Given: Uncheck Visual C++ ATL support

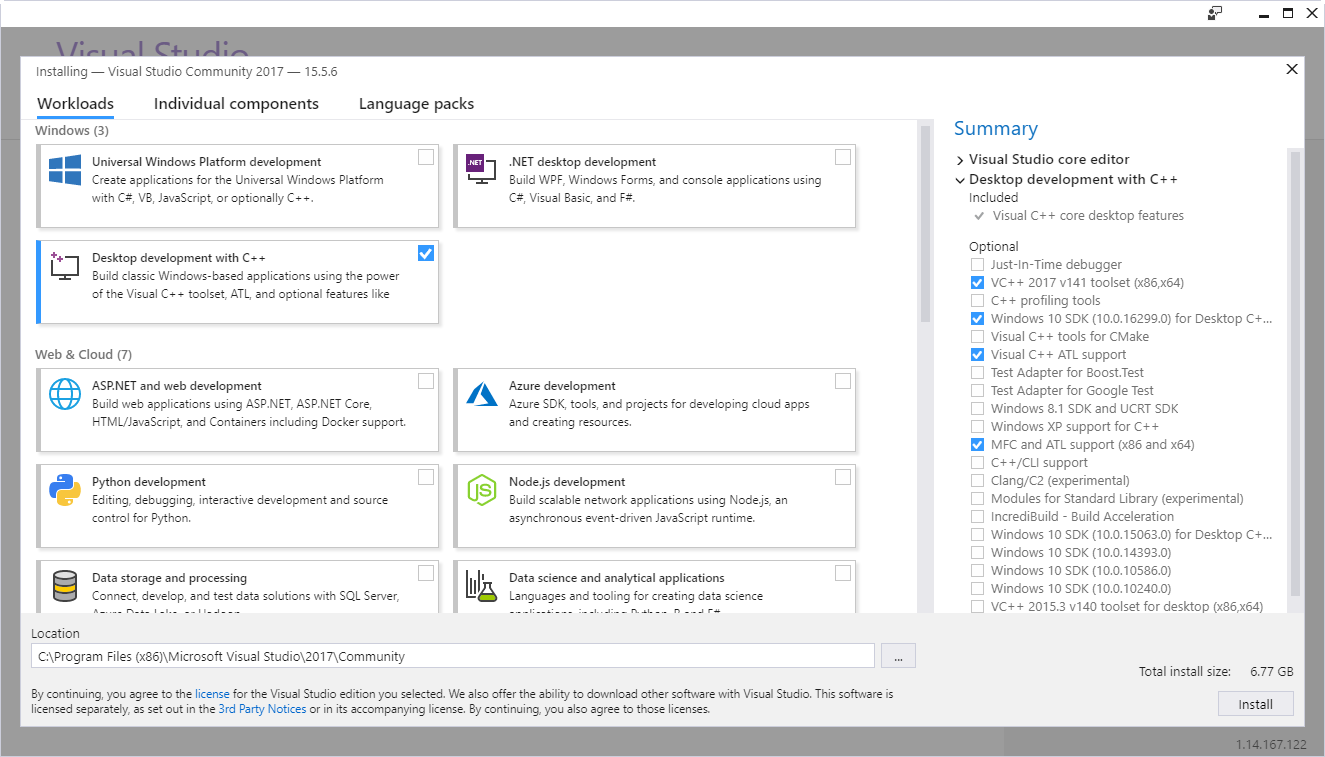Looking at the screenshot, I should [x=977, y=355].
